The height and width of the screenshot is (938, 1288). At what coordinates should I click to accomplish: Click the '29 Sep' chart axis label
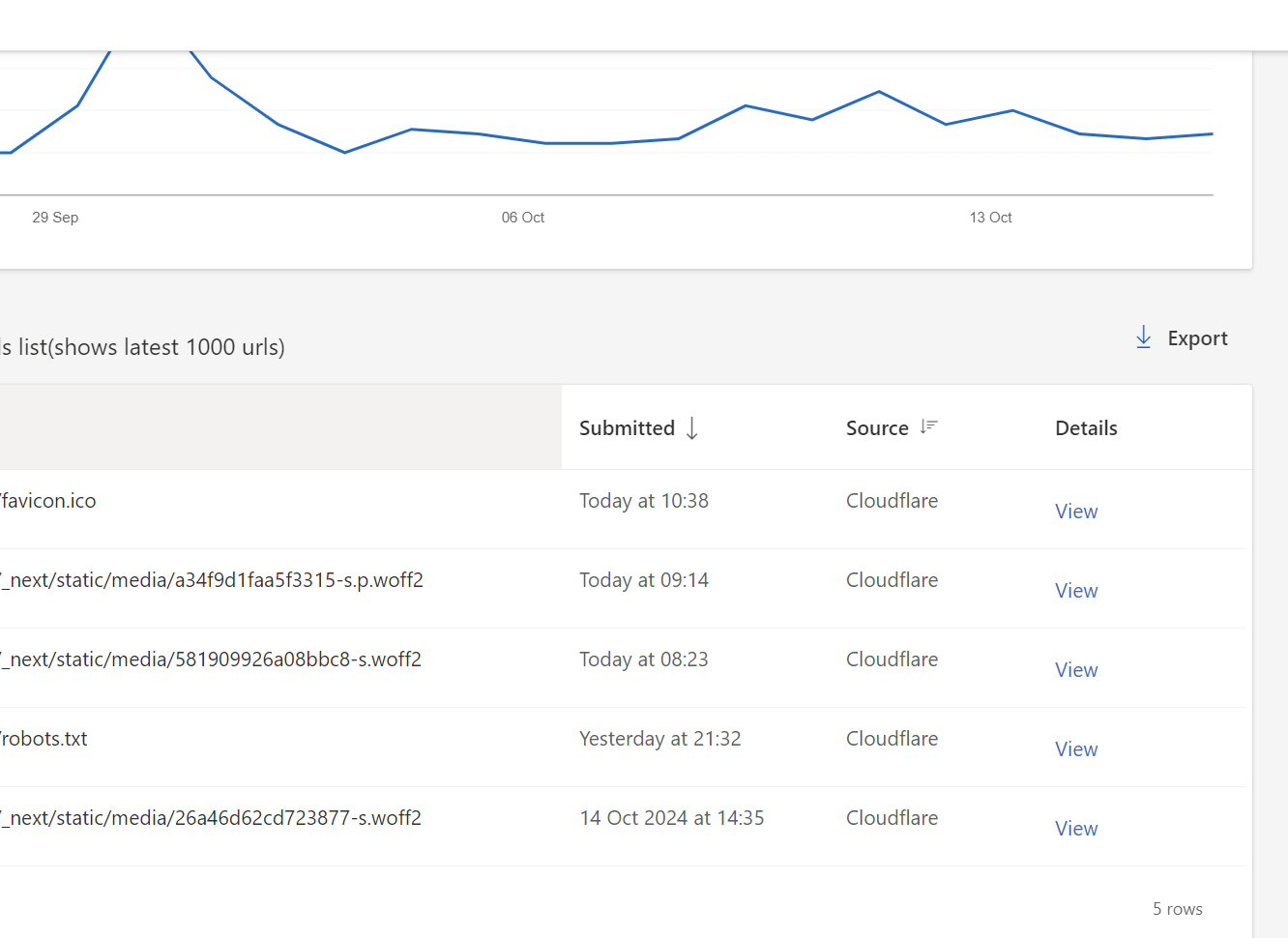[55, 218]
